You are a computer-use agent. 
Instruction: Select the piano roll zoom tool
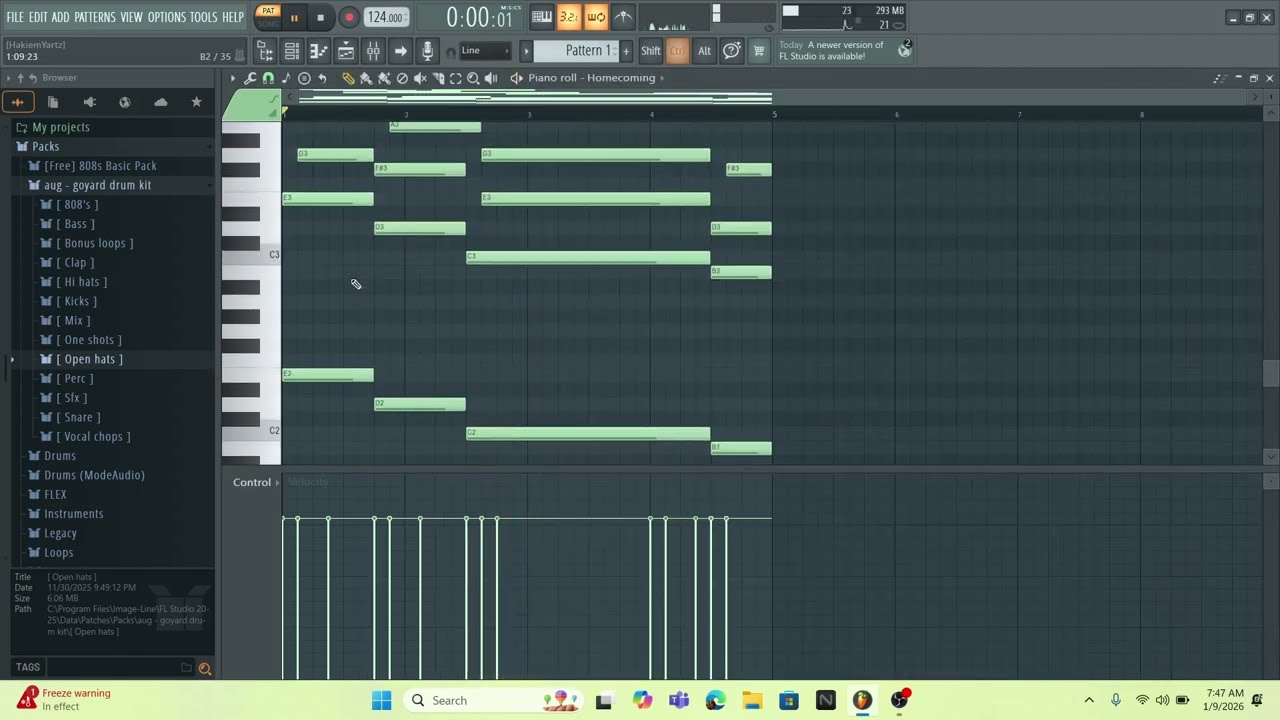474,78
